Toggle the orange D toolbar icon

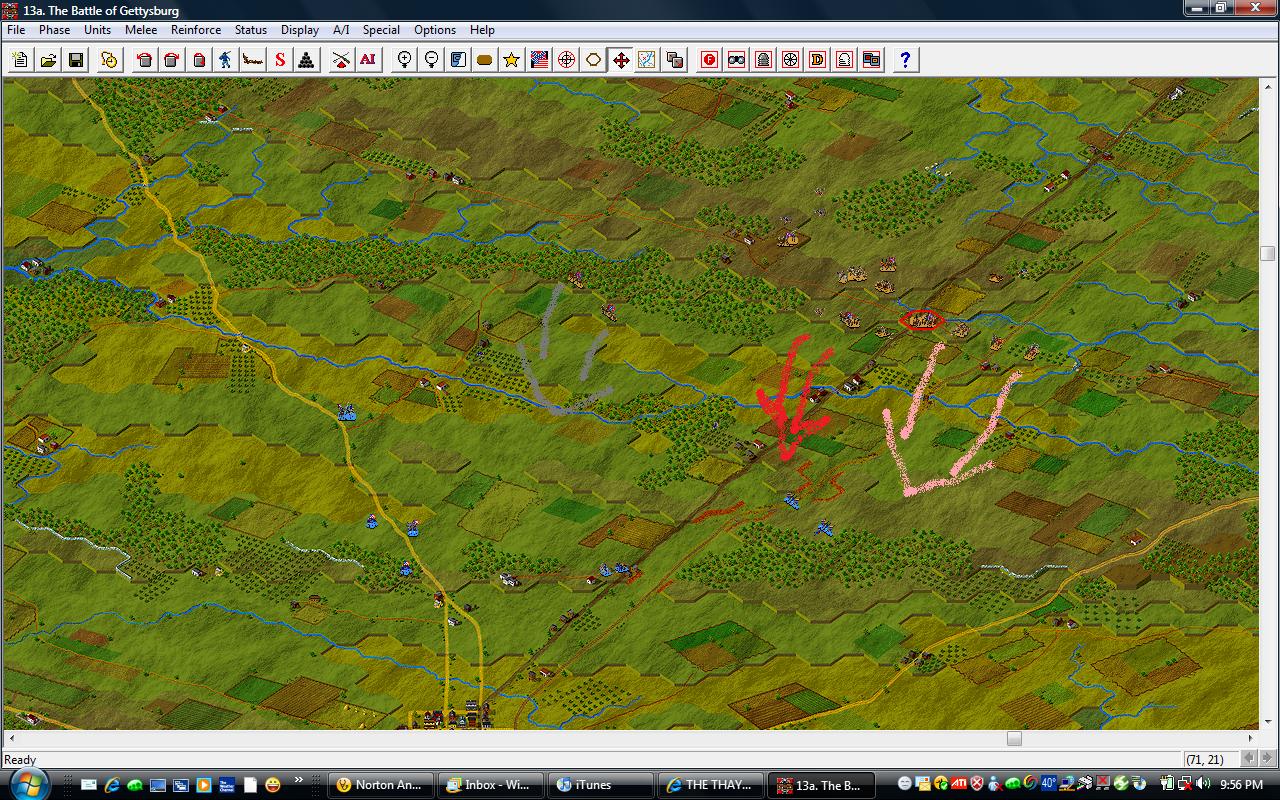pos(818,60)
